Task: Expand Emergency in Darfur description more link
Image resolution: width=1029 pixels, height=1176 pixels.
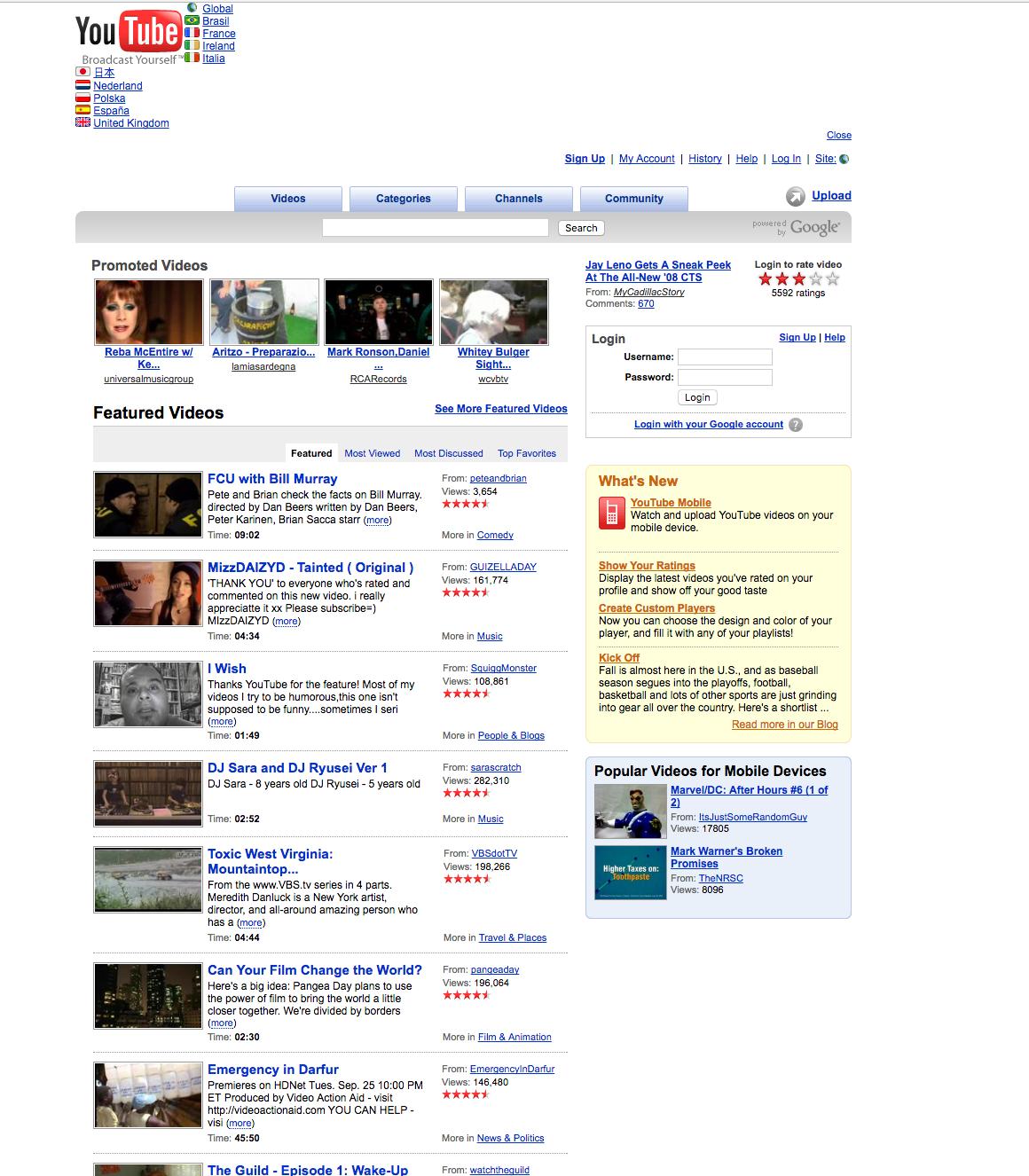Action: tap(240, 1123)
